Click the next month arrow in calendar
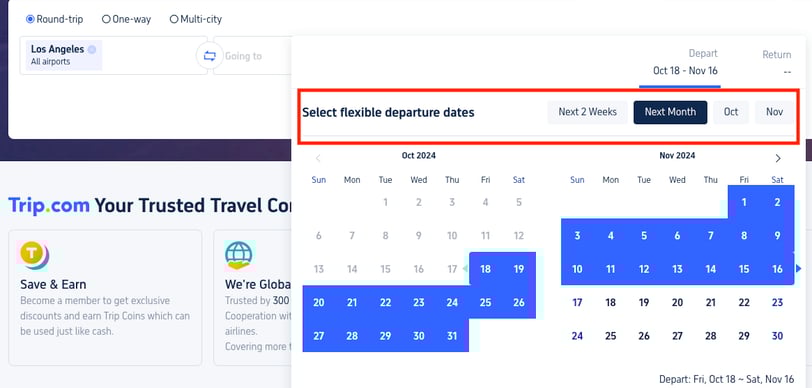This screenshot has width=812, height=388. click(777, 158)
